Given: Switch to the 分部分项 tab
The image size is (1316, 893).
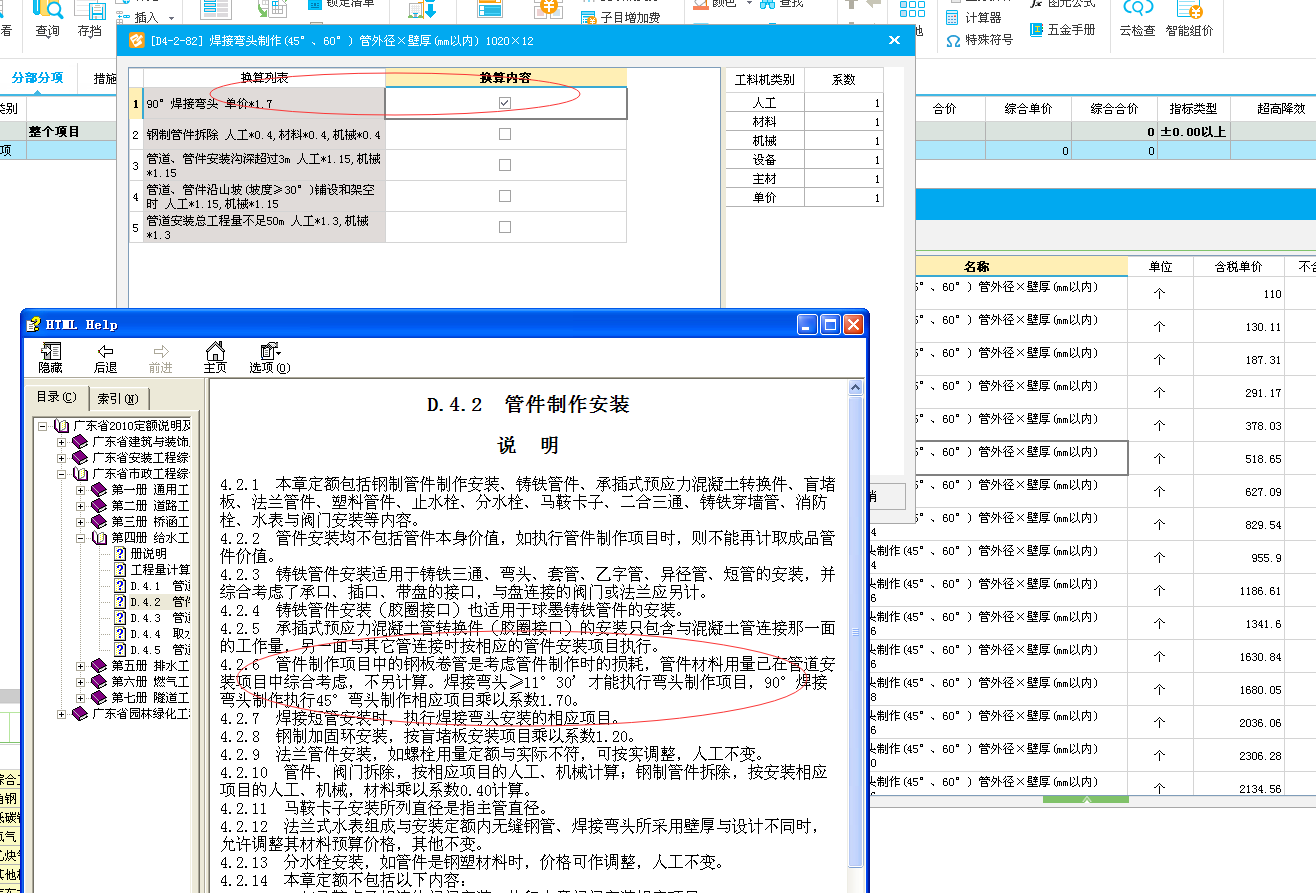Looking at the screenshot, I should [x=37, y=78].
